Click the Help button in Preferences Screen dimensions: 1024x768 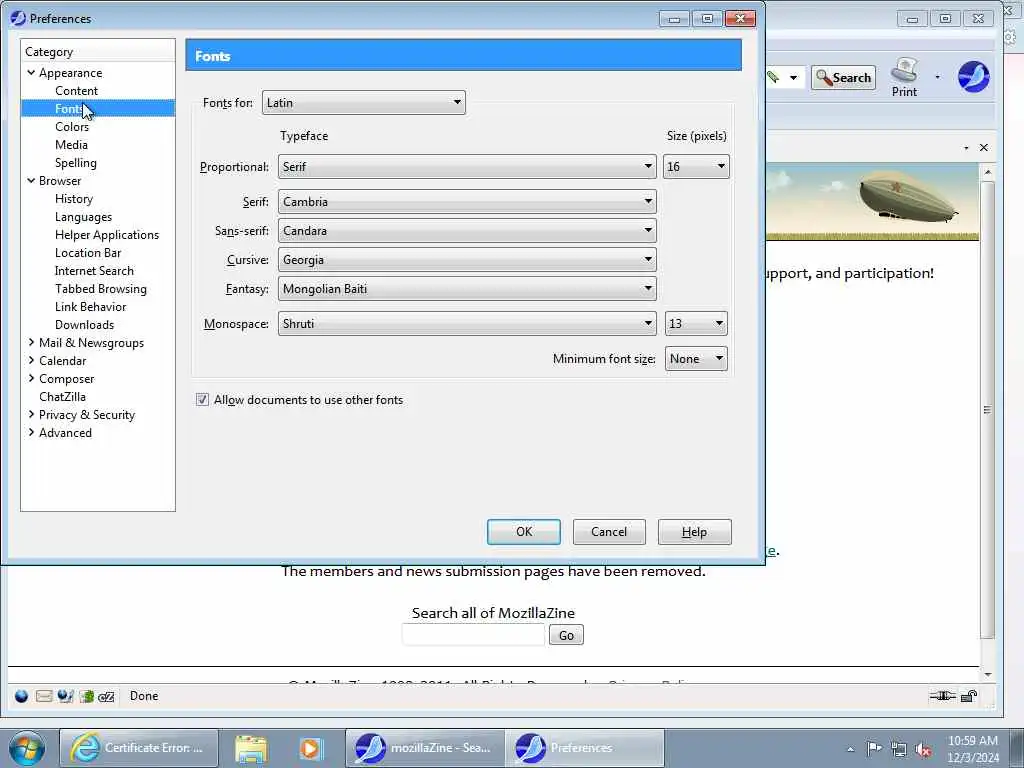coord(695,532)
